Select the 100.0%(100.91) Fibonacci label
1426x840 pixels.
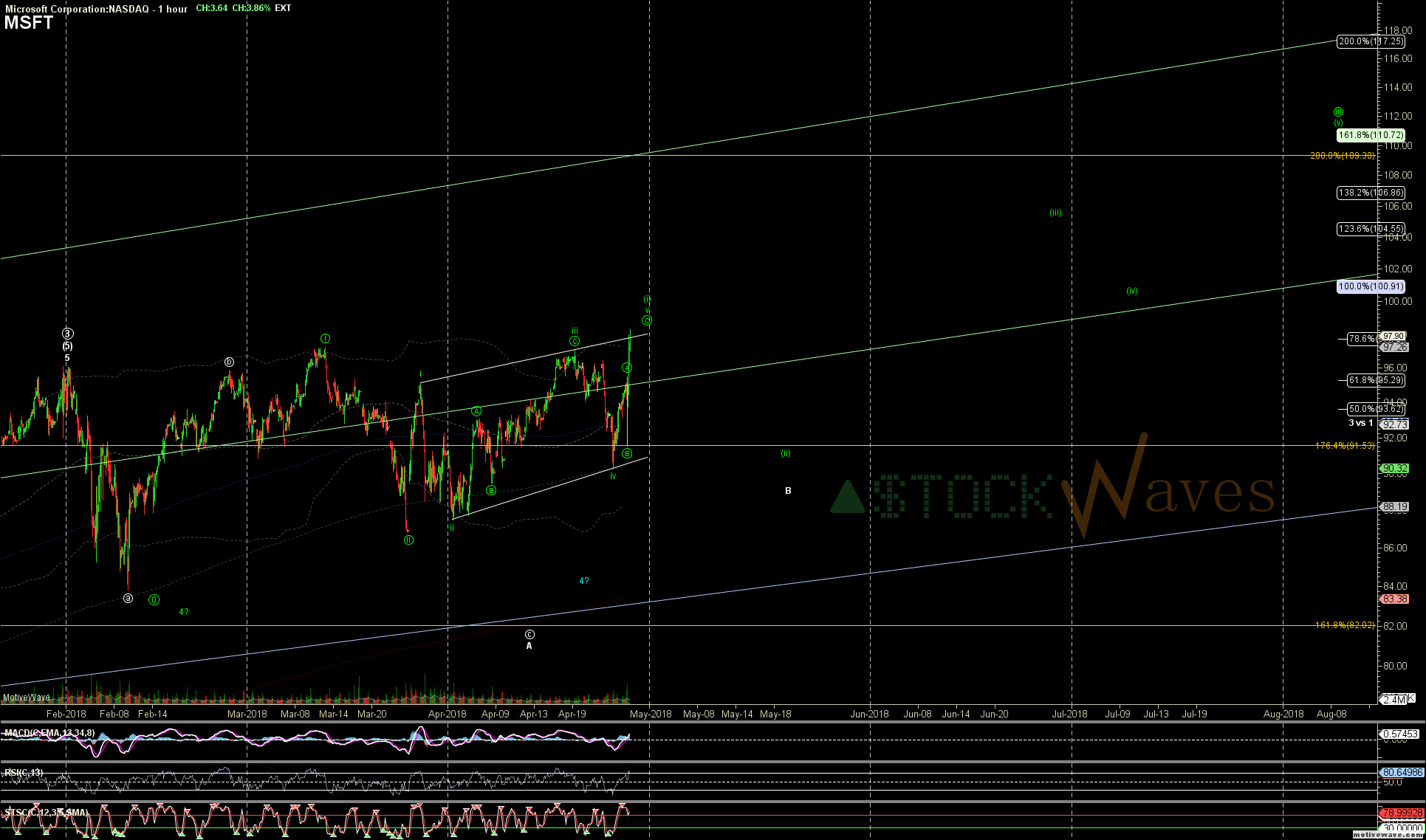[1371, 286]
